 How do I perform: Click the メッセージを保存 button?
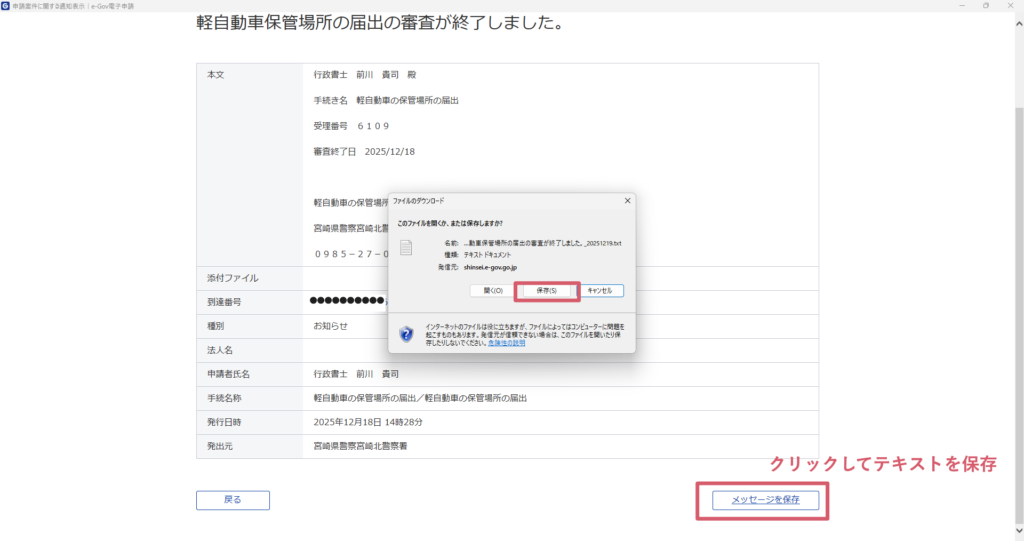(765, 499)
